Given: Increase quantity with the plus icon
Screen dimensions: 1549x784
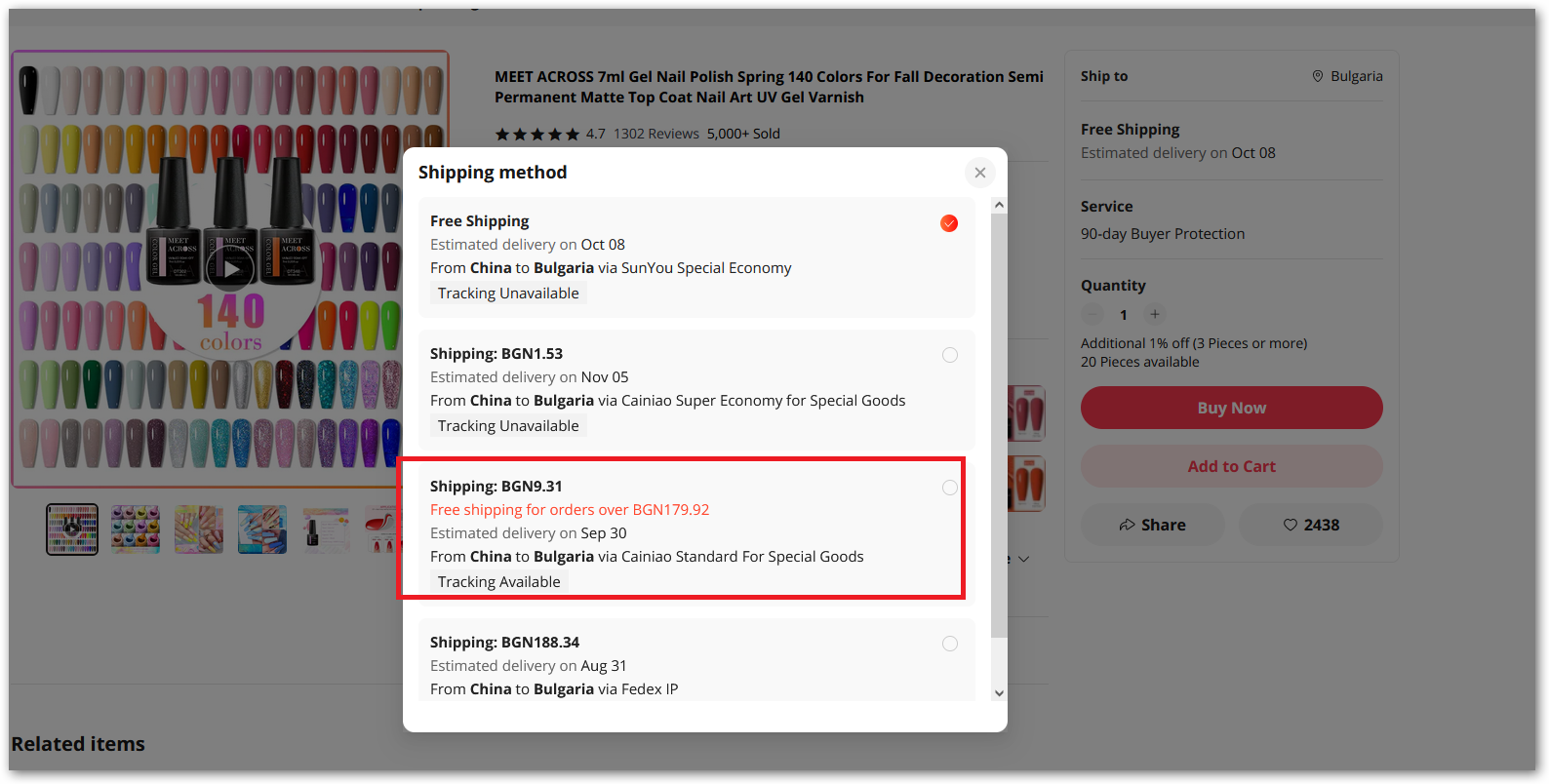Looking at the screenshot, I should tap(1155, 314).
